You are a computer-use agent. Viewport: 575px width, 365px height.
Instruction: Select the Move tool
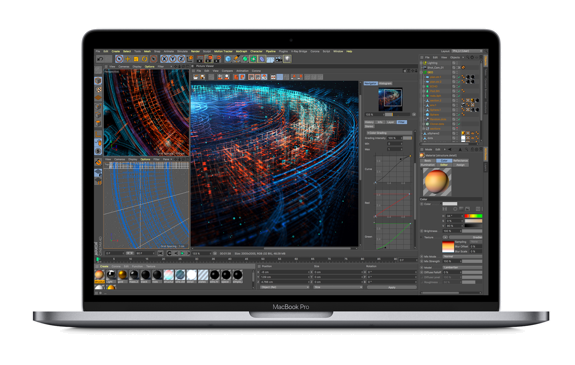coord(128,59)
